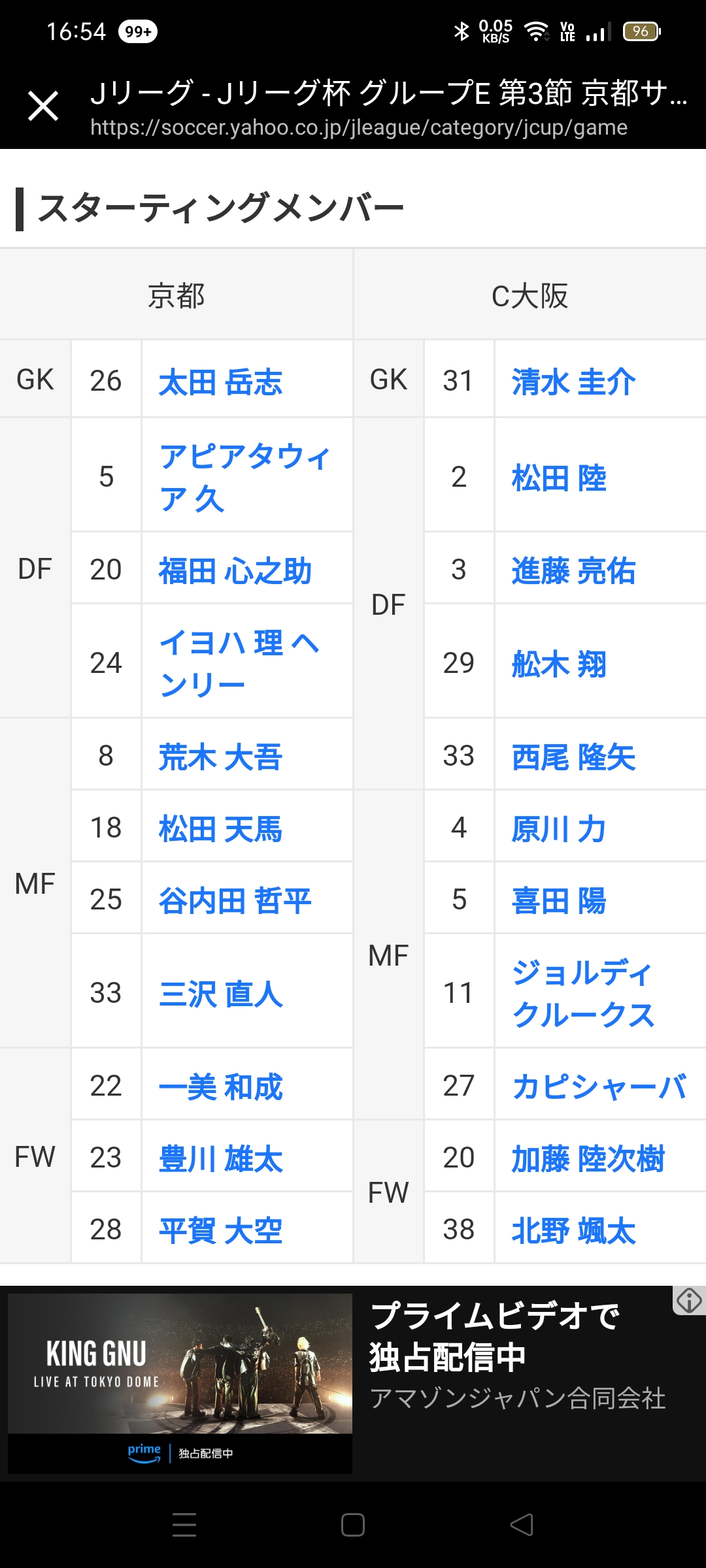View profile of 松田 天馬

coord(221,829)
